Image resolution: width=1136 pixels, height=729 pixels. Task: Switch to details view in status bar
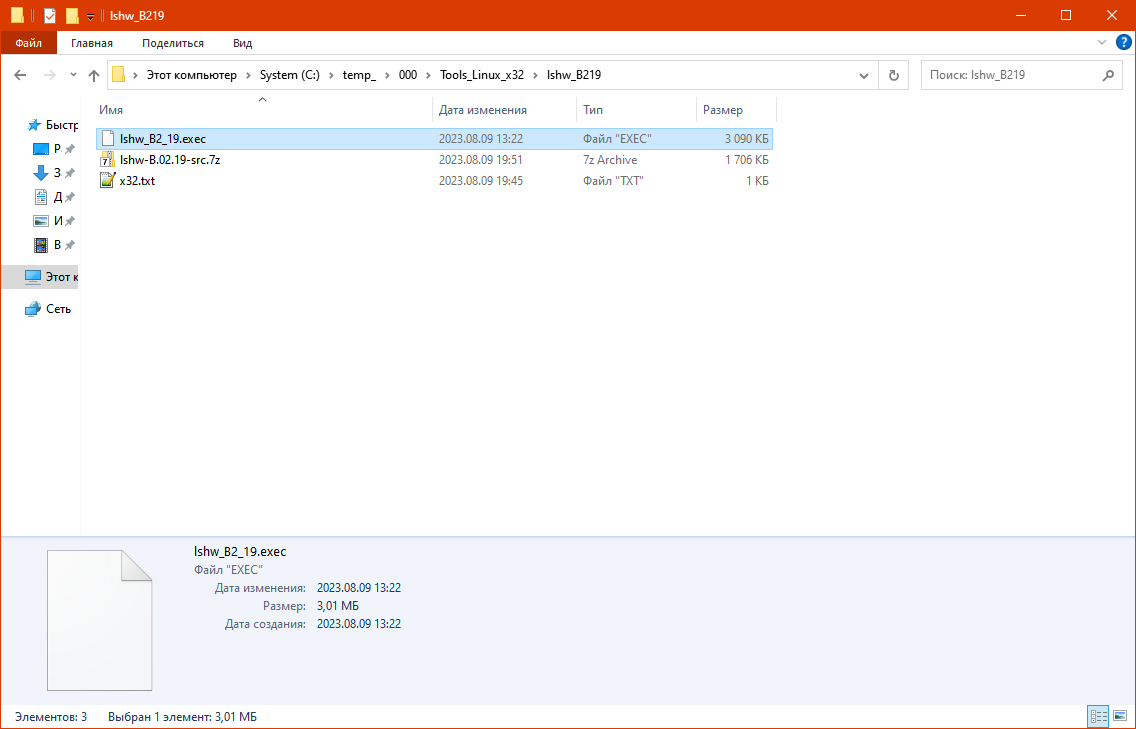[x=1098, y=717]
